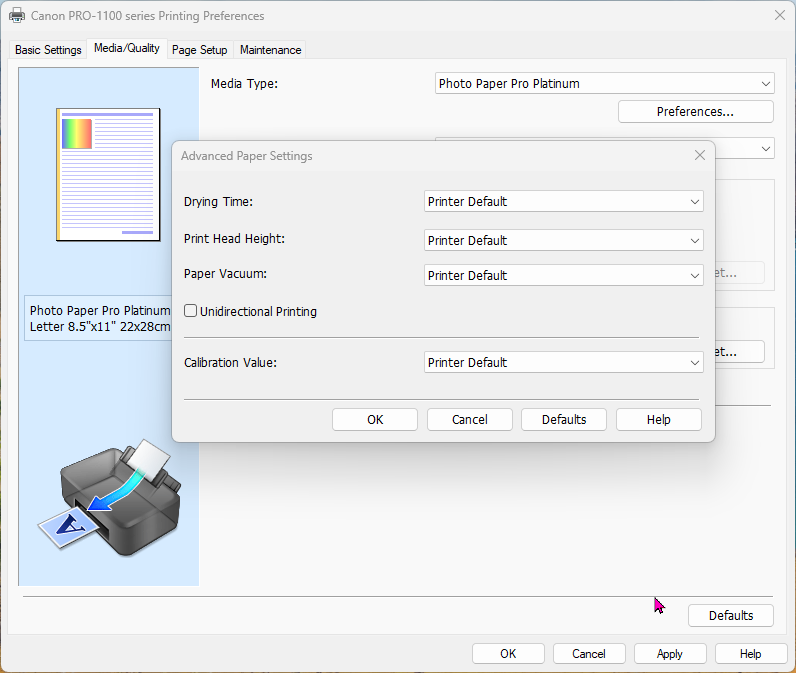Click the page preview thumbnail
The height and width of the screenshot is (673, 796).
[108, 175]
